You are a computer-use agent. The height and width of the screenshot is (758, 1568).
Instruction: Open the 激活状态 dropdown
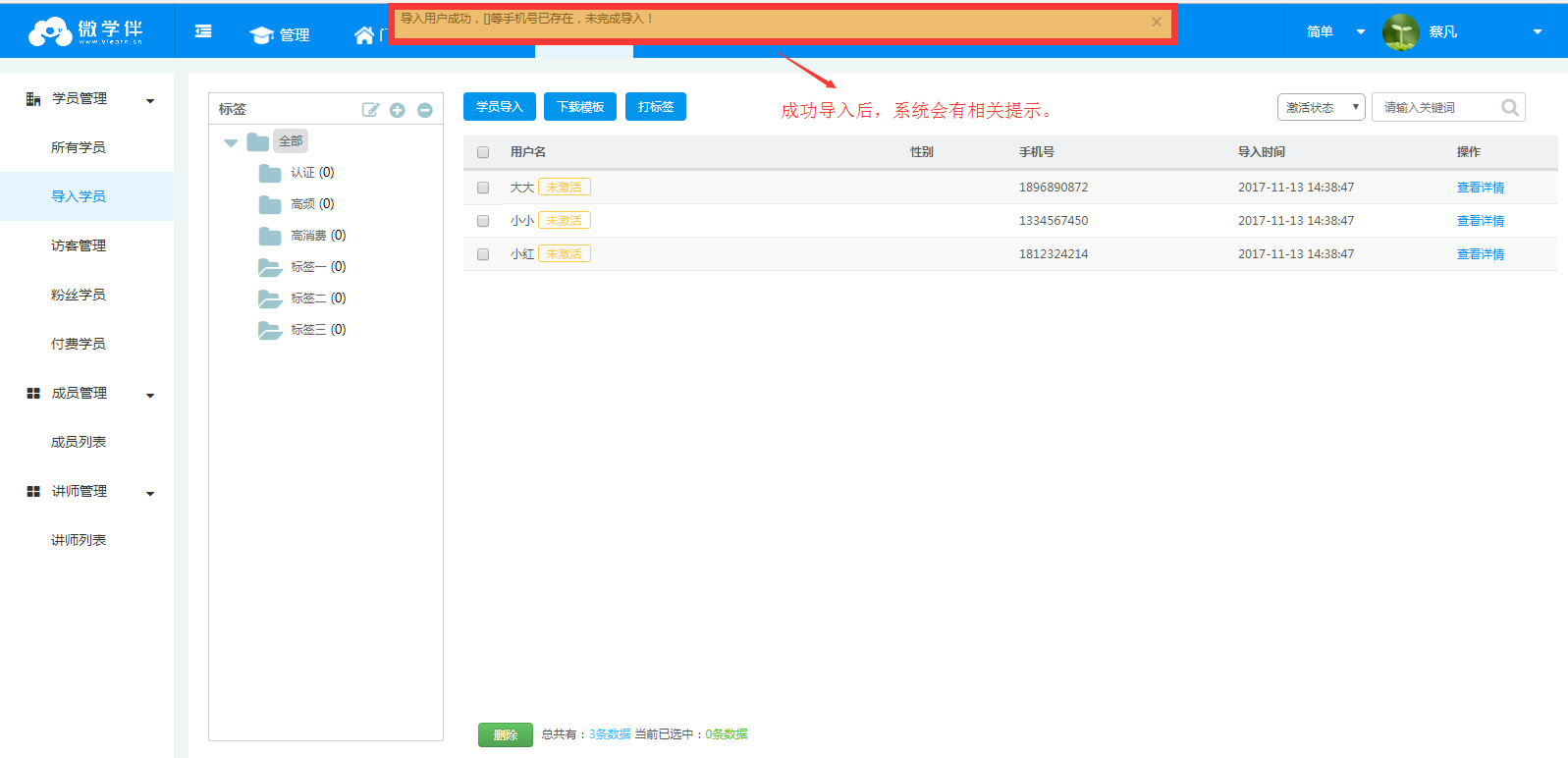click(1322, 107)
